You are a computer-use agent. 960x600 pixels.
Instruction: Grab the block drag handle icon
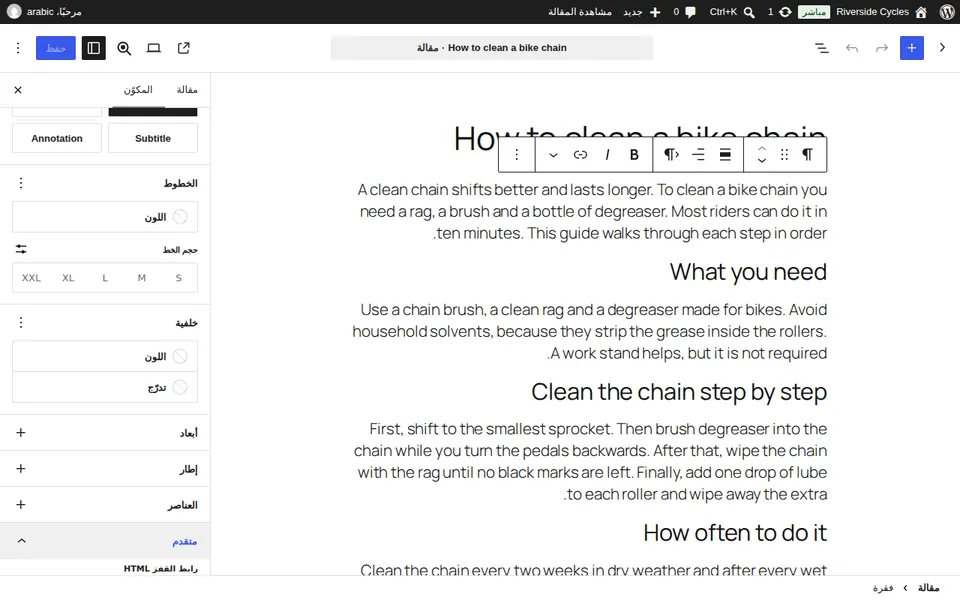point(784,154)
